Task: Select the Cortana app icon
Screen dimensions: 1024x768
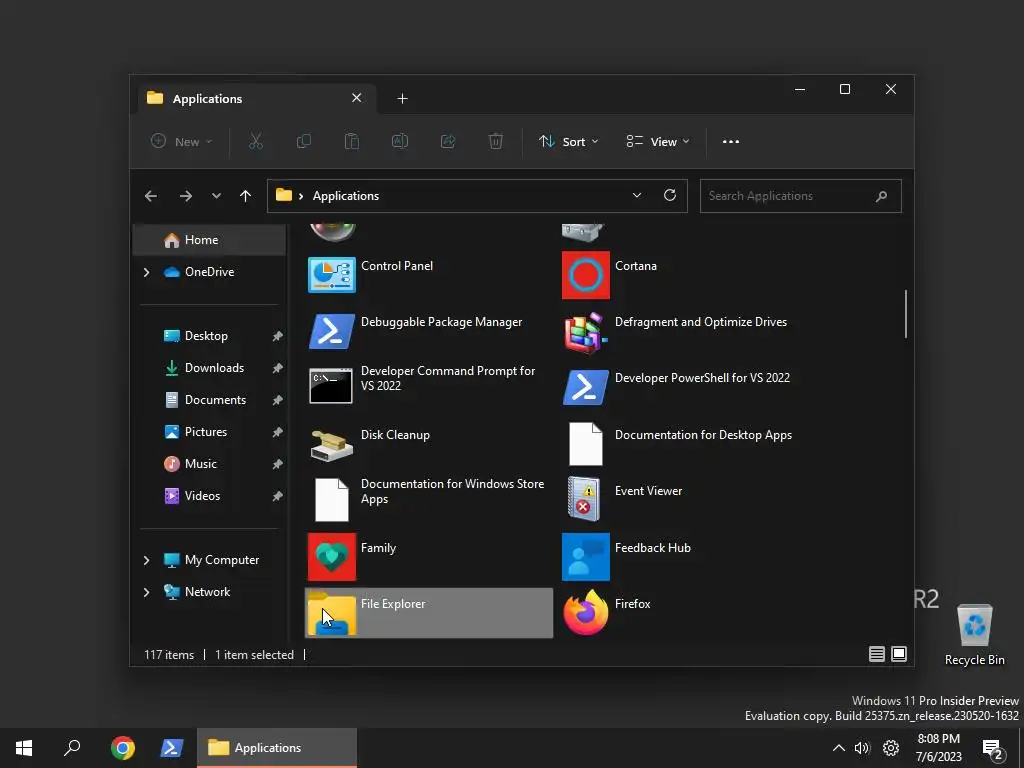Action: (x=586, y=275)
